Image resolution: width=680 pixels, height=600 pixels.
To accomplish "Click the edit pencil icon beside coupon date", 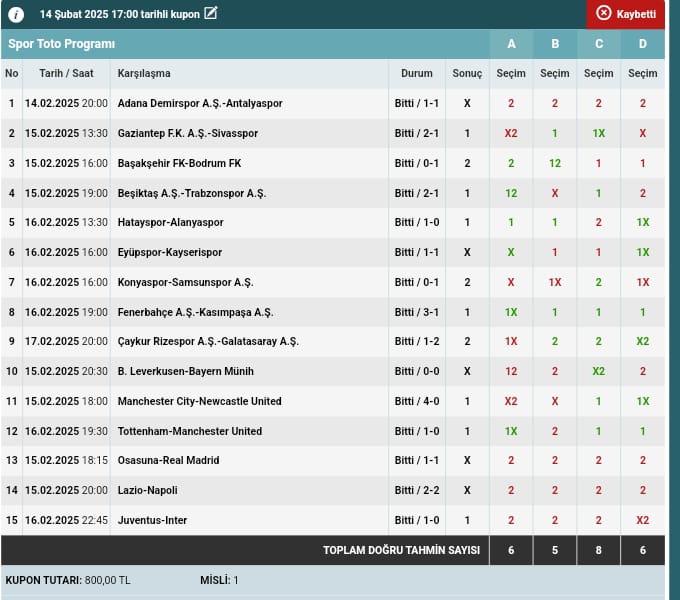I will tap(210, 13).
